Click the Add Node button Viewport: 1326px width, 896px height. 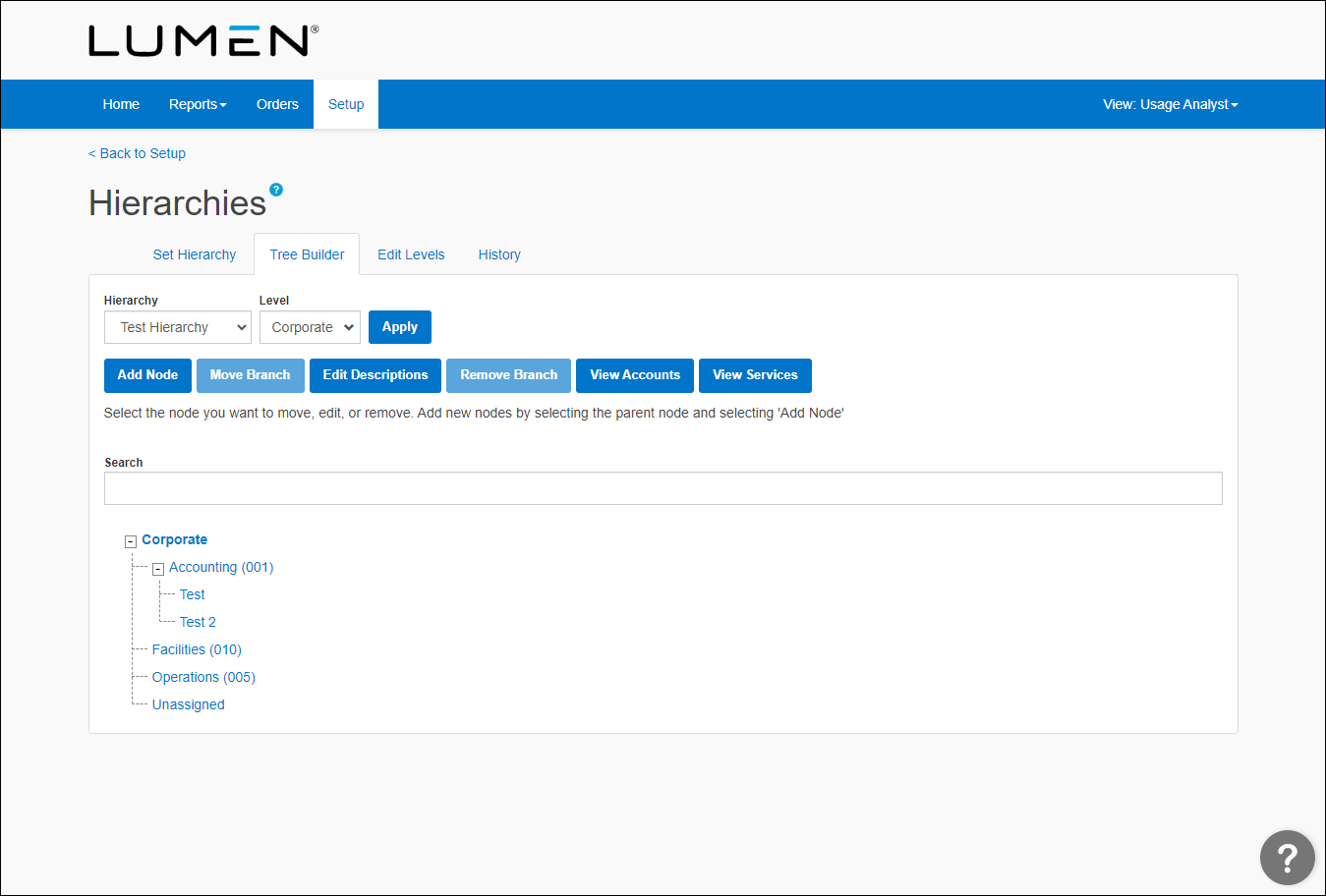(147, 375)
